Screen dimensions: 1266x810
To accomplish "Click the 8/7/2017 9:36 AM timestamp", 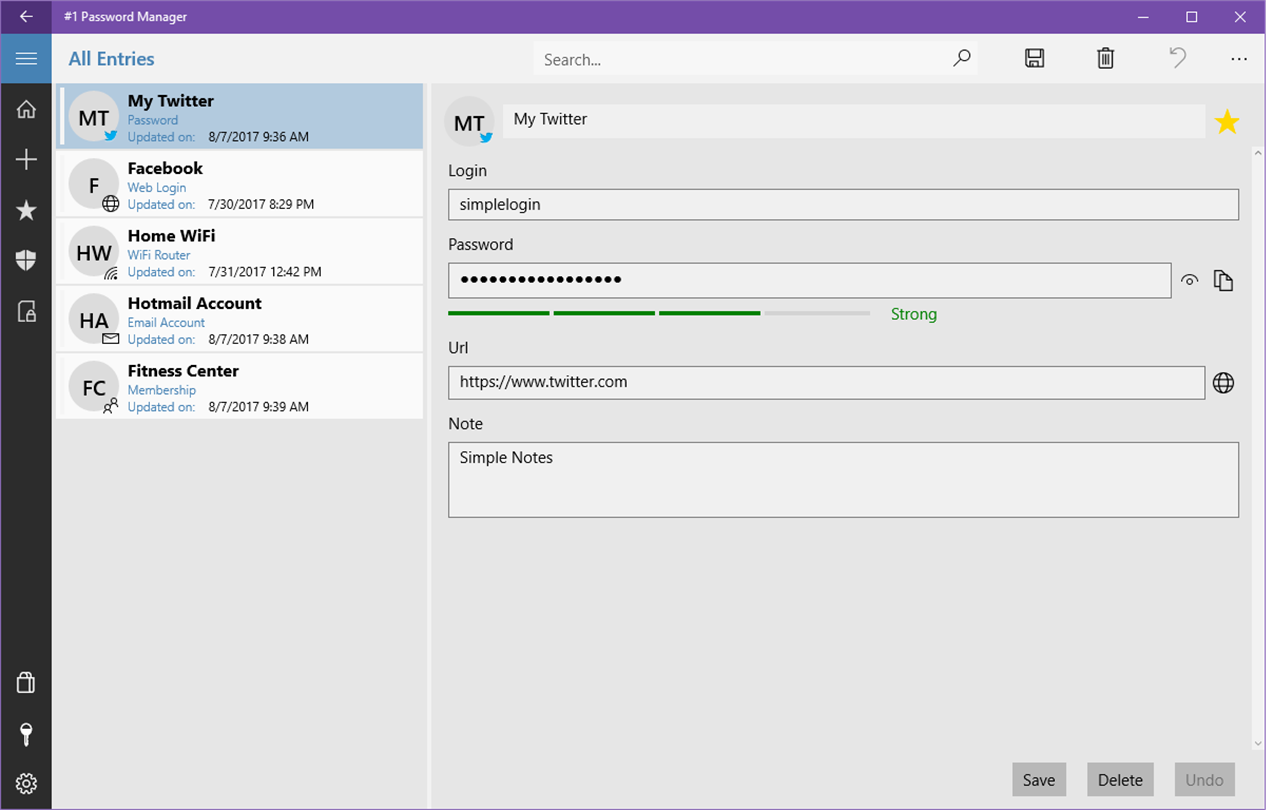I will coord(258,137).
